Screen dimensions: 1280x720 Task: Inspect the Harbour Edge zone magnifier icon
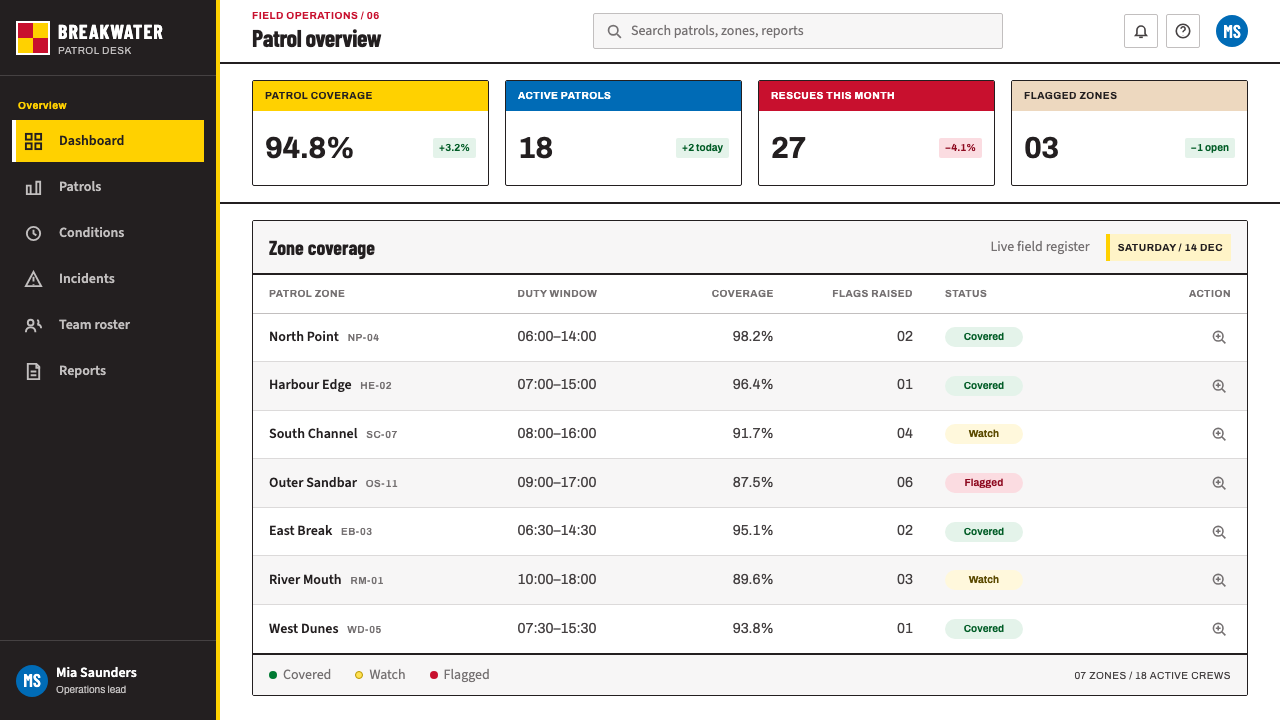tap(1219, 385)
